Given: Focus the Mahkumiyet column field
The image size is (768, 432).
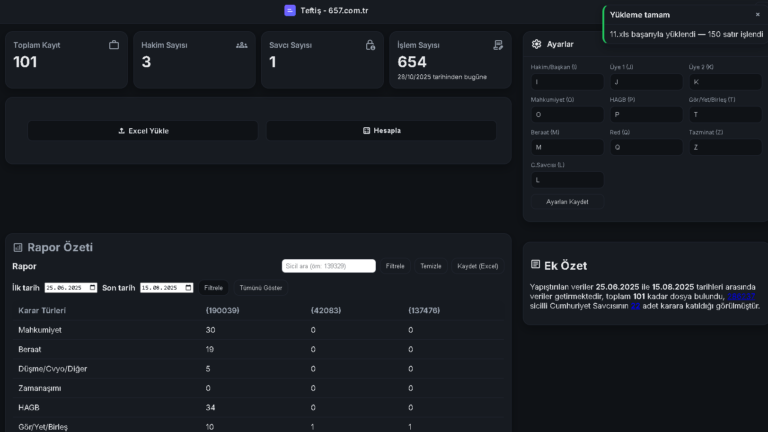Looking at the screenshot, I should coord(567,115).
